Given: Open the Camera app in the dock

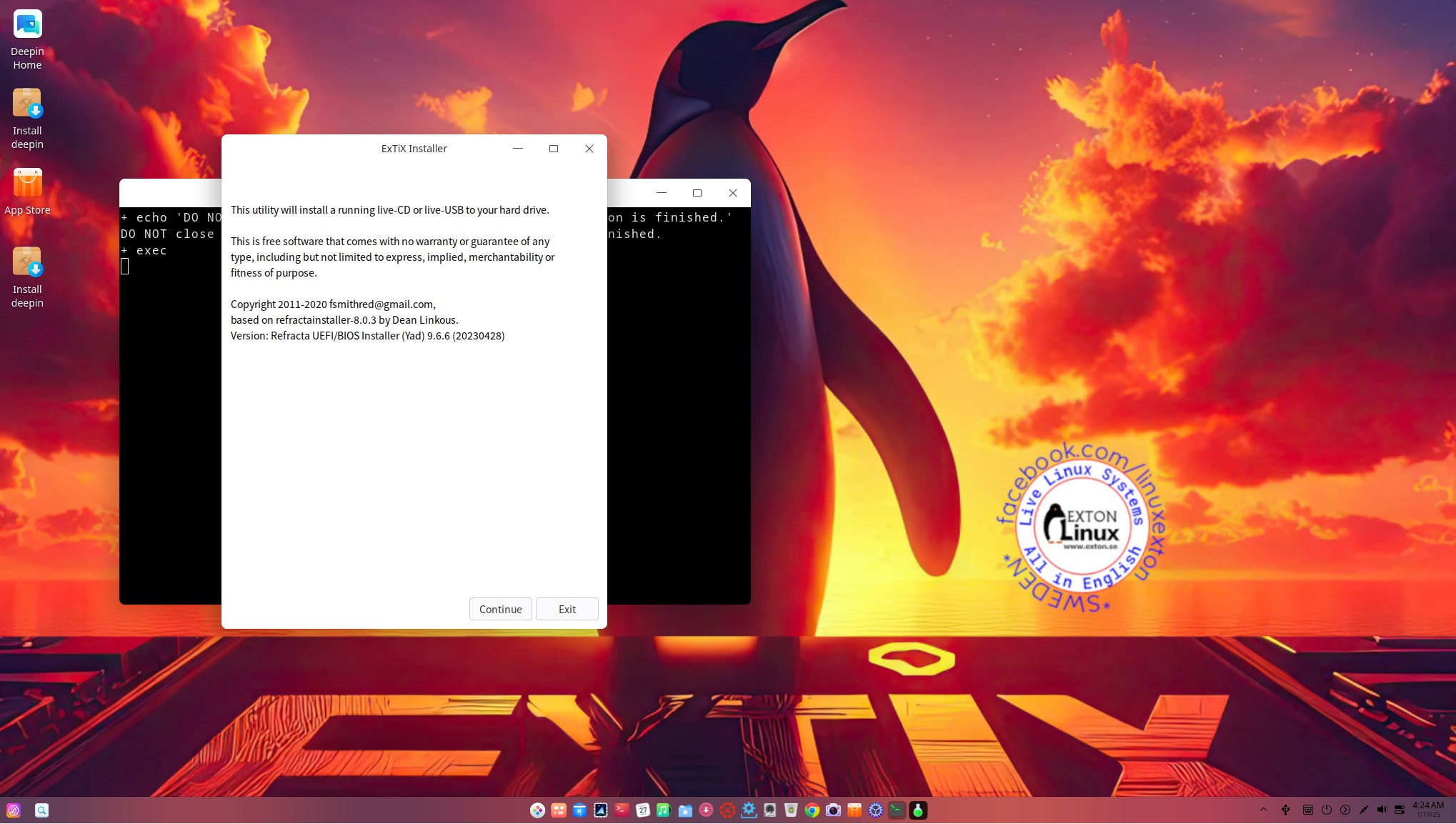Looking at the screenshot, I should (833, 810).
